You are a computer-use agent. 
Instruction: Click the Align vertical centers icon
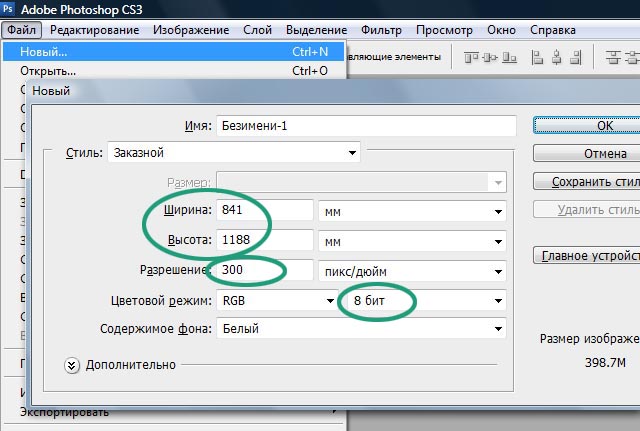[488, 58]
